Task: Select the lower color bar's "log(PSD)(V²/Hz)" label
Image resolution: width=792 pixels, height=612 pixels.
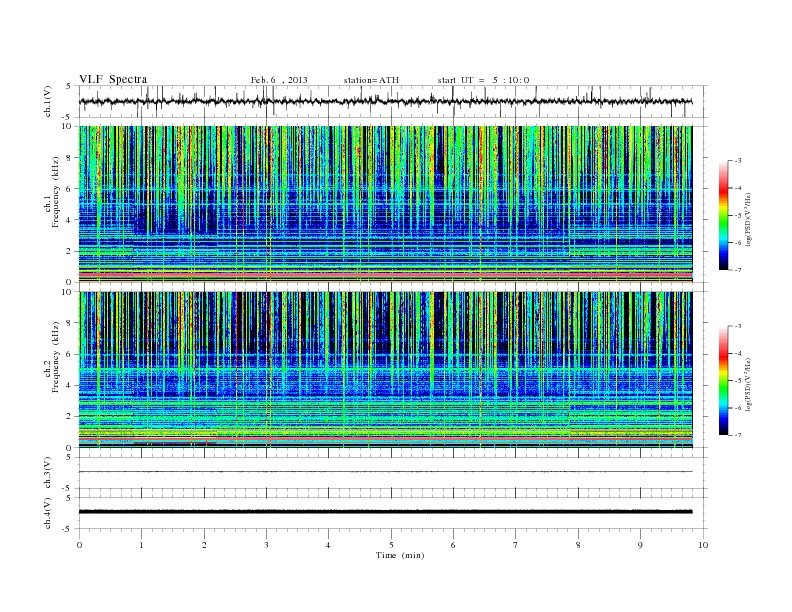Action: [x=749, y=384]
